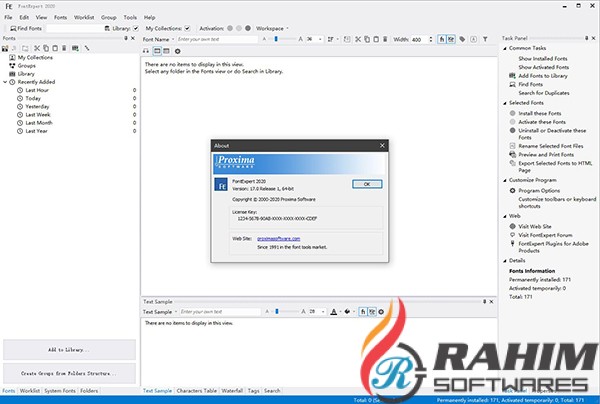Collapse the Customize Program section

click(x=505, y=180)
